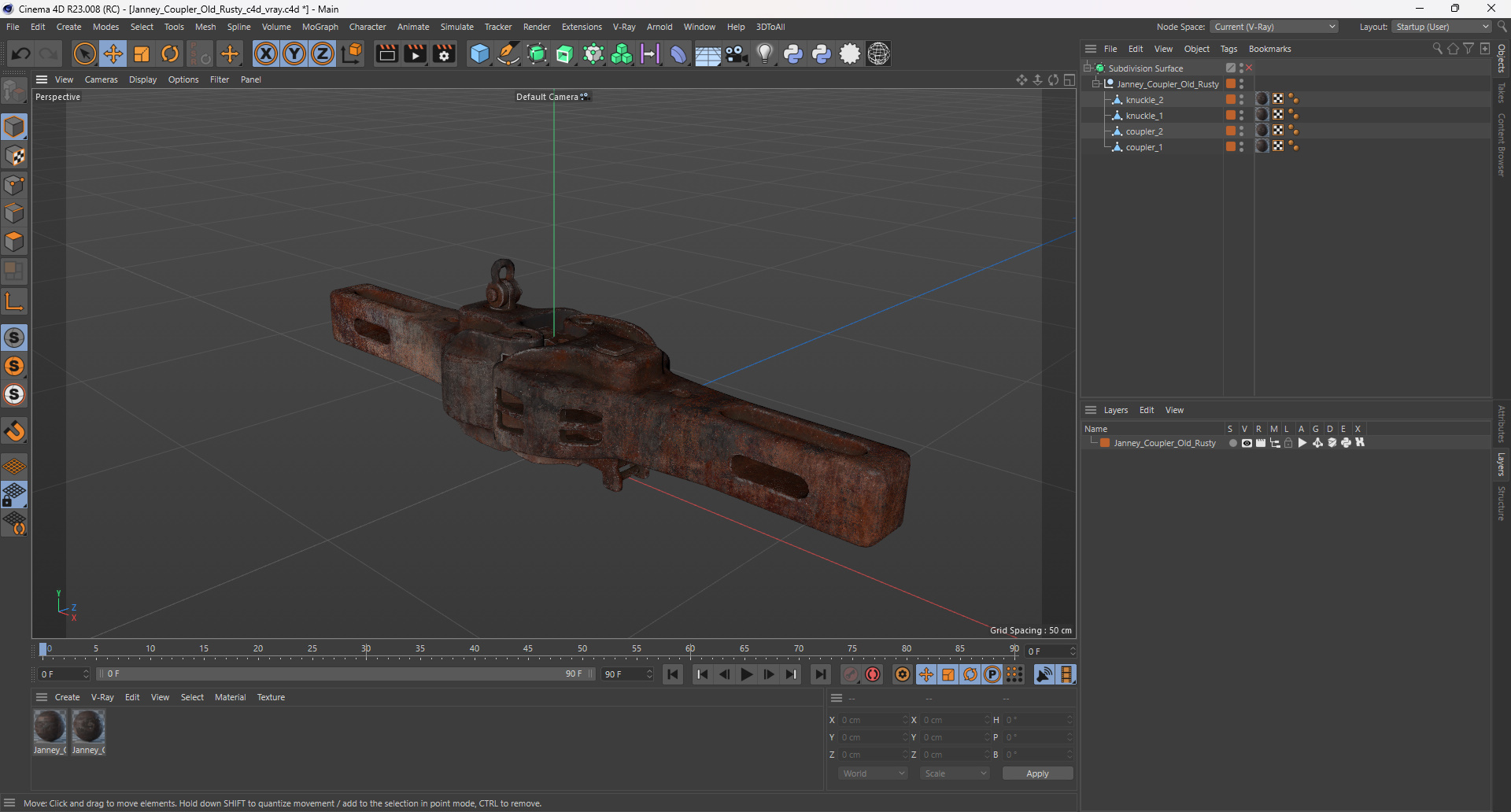
Task: Click Render to Picture Viewer icon
Action: 415,54
